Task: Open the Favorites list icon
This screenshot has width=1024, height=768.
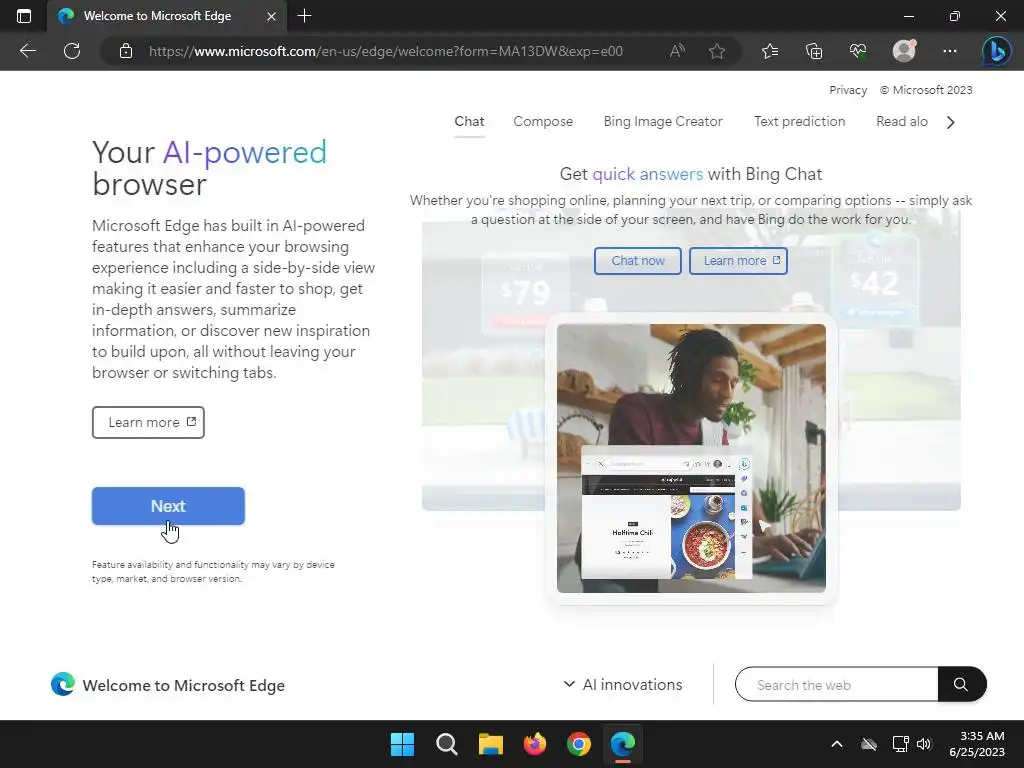Action: pyautogui.click(x=770, y=51)
